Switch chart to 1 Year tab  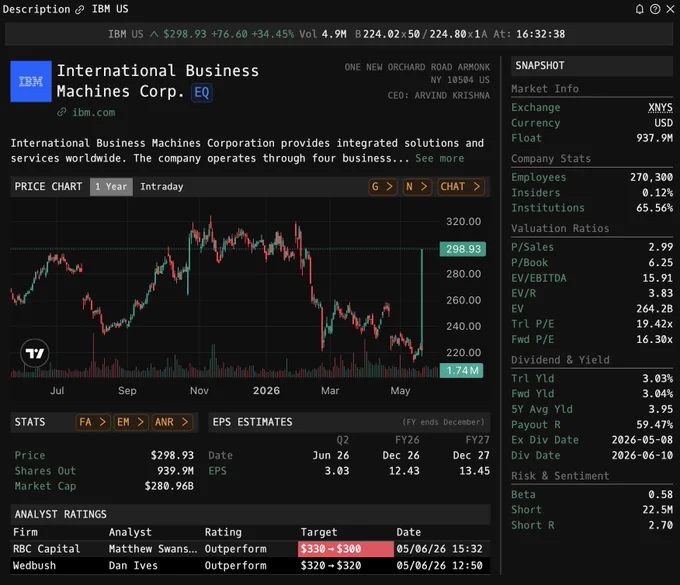point(111,187)
